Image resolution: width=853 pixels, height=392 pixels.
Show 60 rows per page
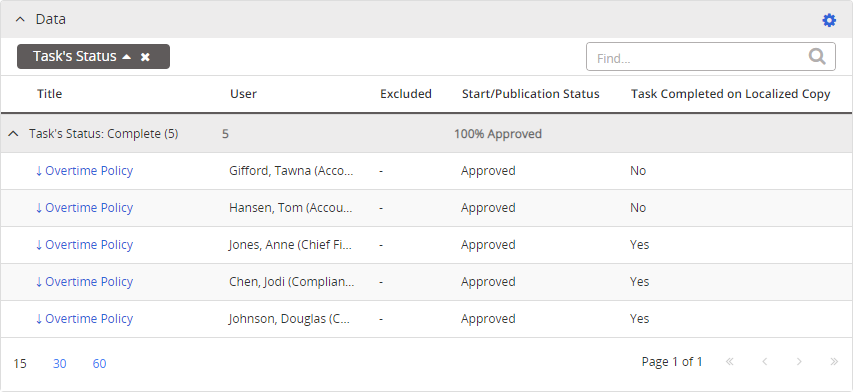tap(100, 364)
